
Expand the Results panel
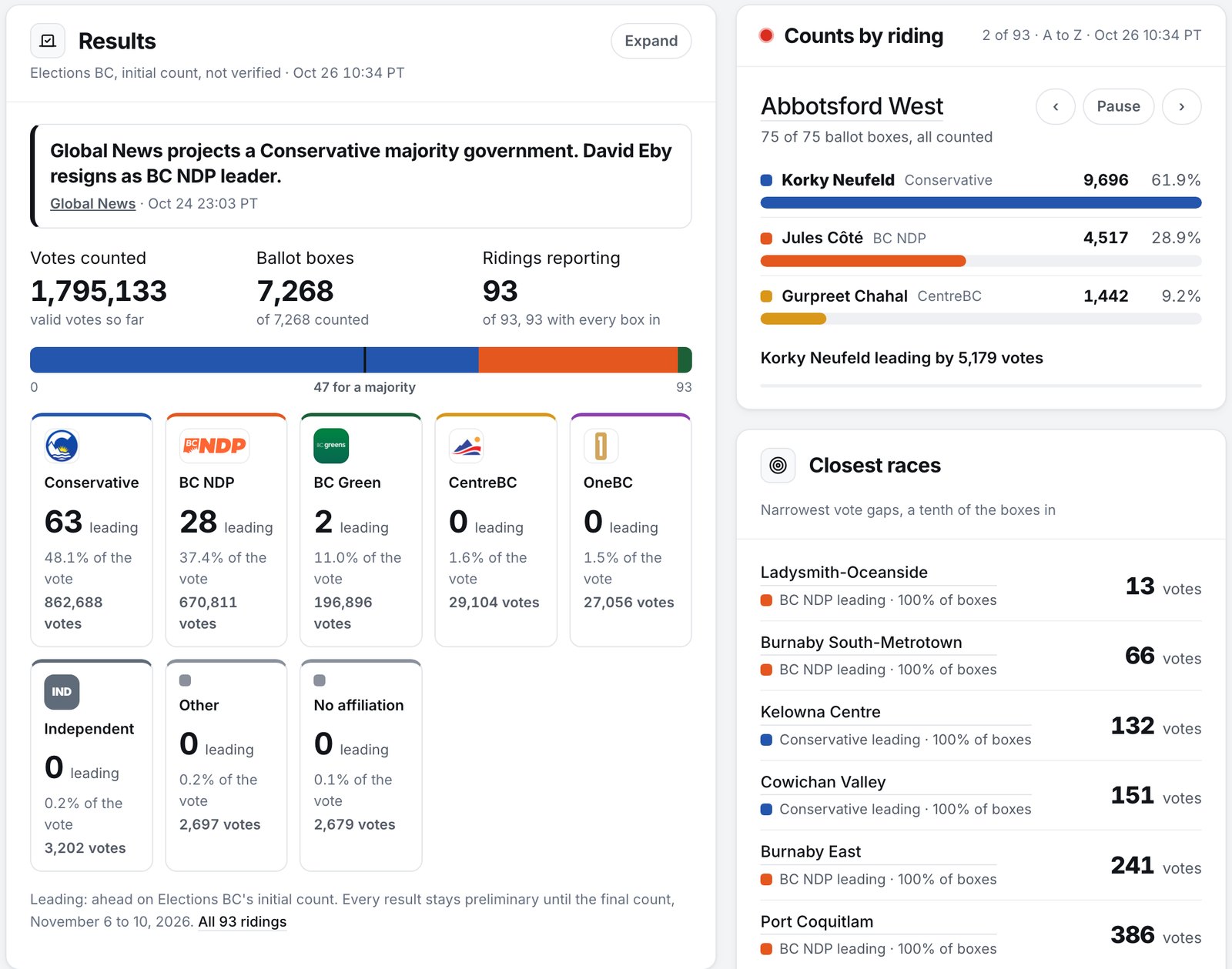click(x=651, y=41)
